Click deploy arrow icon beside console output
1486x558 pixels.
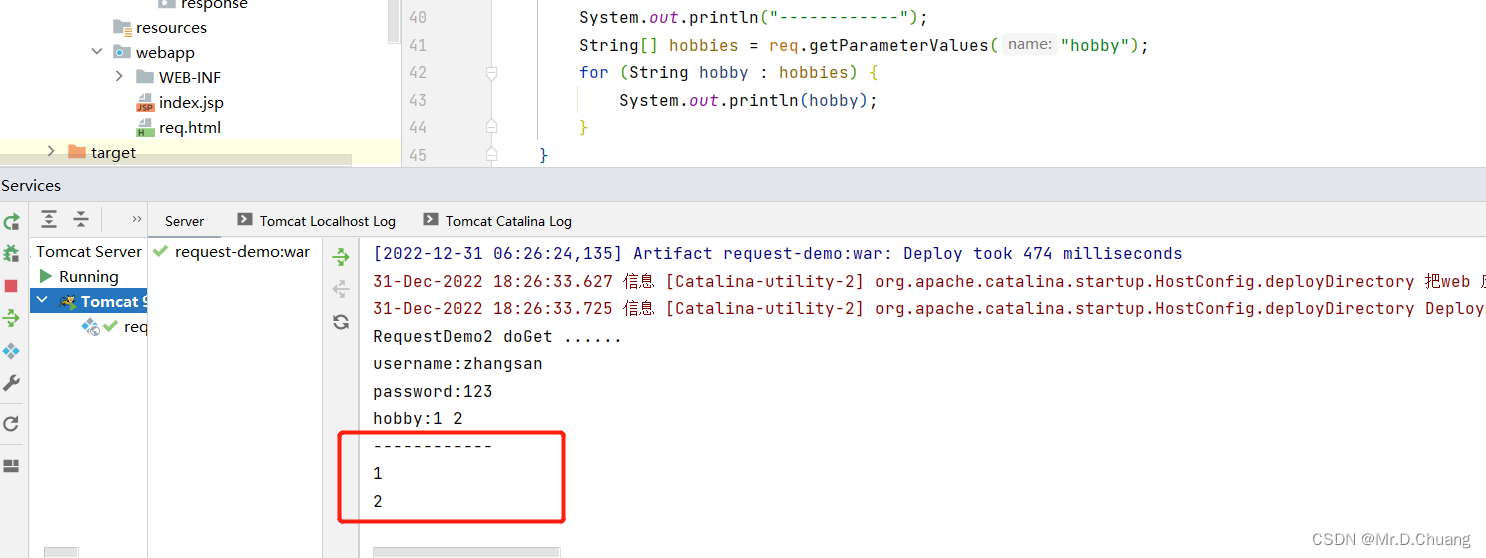click(341, 257)
